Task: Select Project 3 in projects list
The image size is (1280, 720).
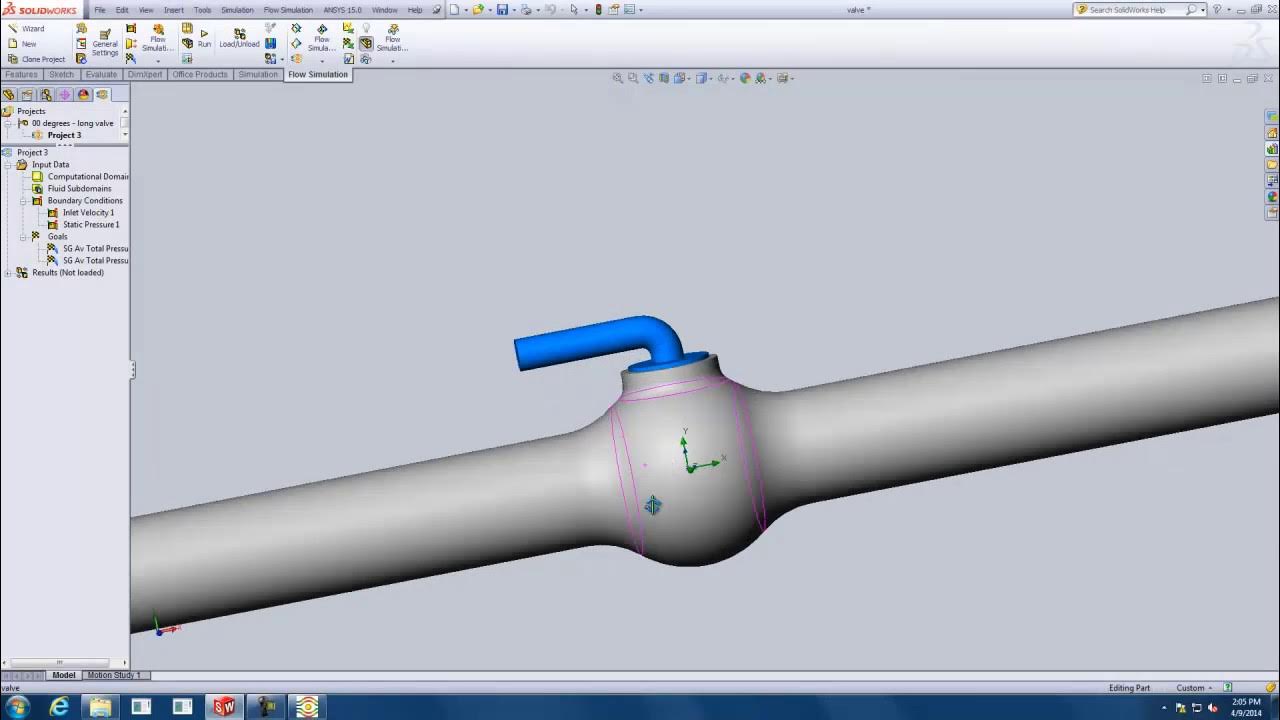Action: pyautogui.click(x=64, y=135)
